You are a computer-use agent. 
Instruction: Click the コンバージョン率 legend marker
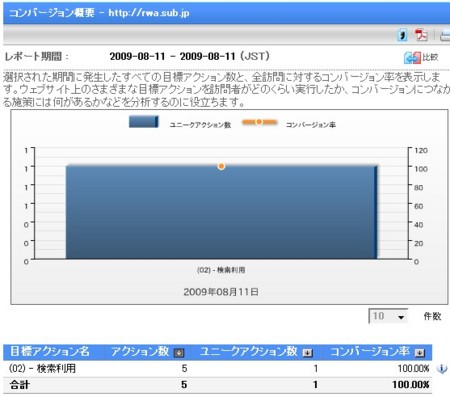(x=259, y=122)
